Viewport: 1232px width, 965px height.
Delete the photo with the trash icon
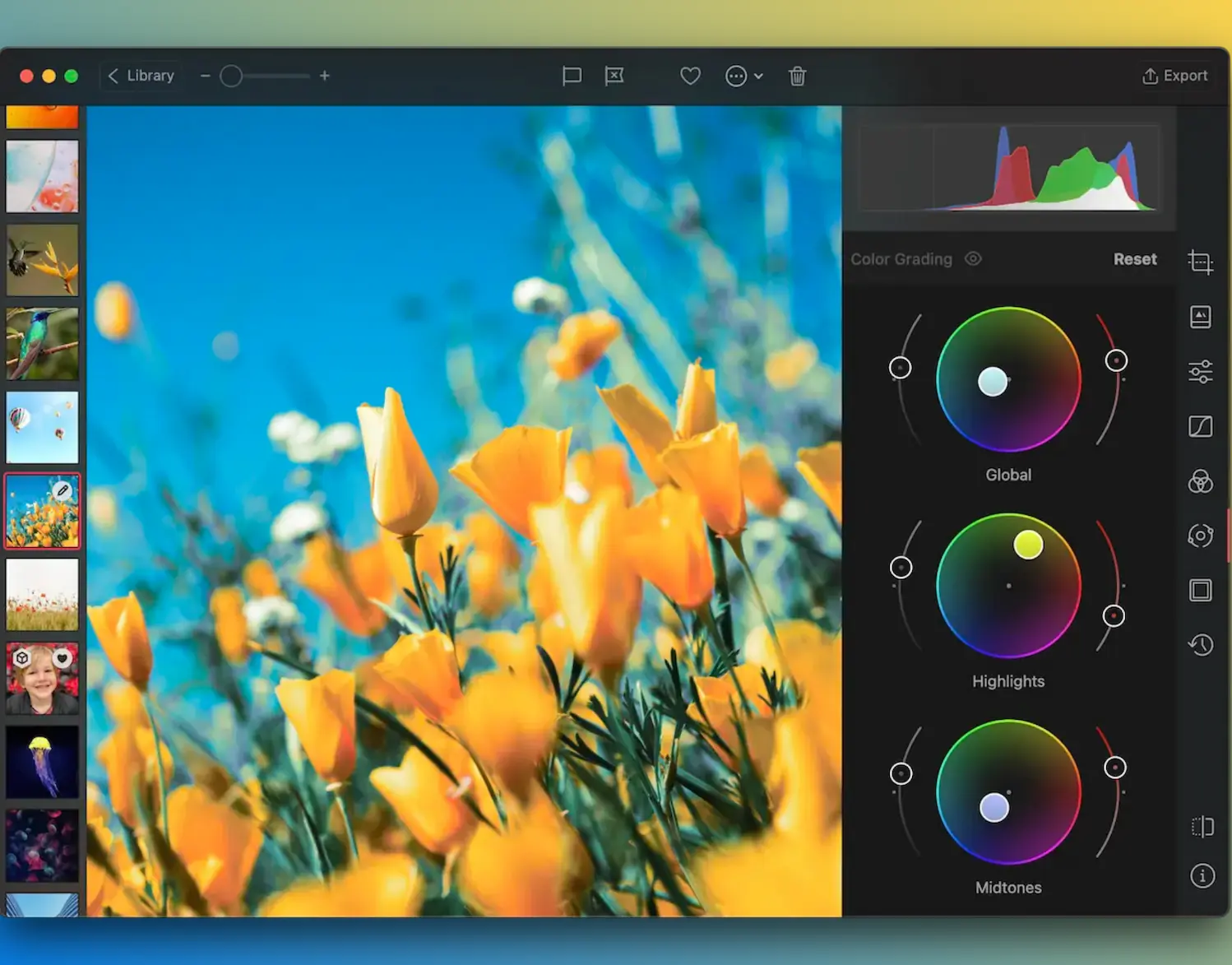[x=797, y=77]
